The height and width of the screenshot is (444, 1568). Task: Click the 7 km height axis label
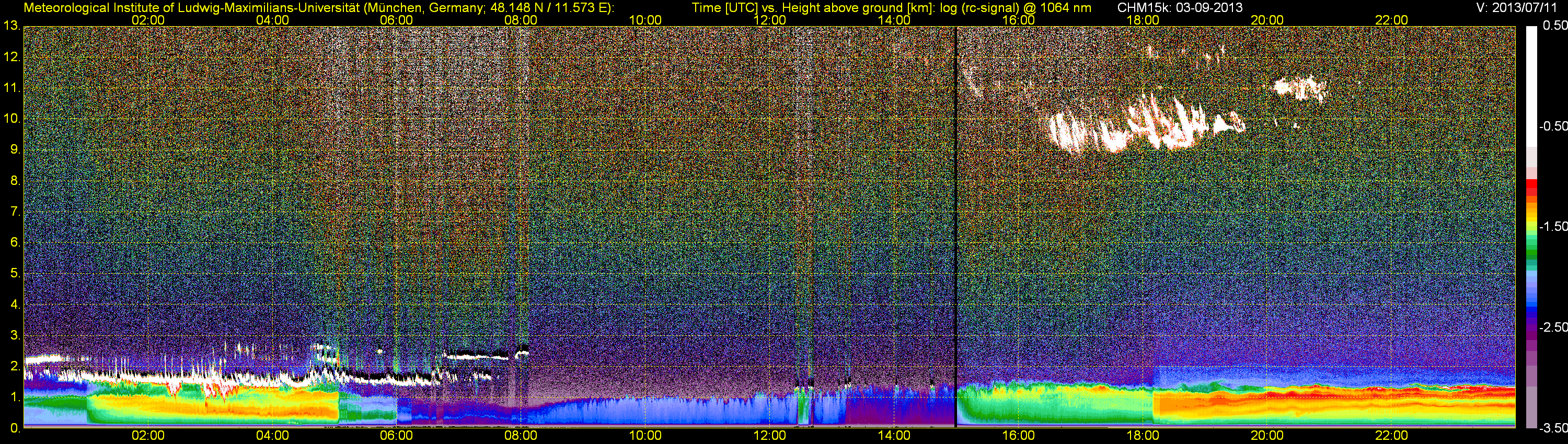(15, 212)
